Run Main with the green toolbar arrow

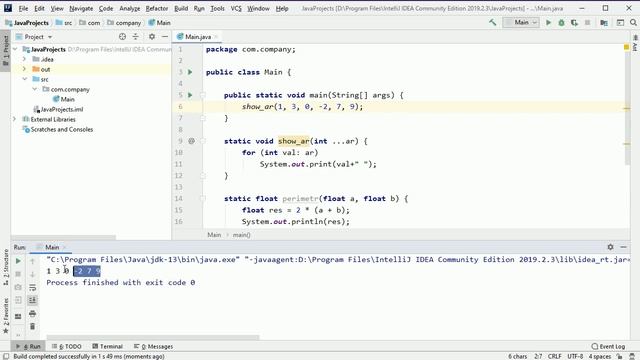coord(549,22)
